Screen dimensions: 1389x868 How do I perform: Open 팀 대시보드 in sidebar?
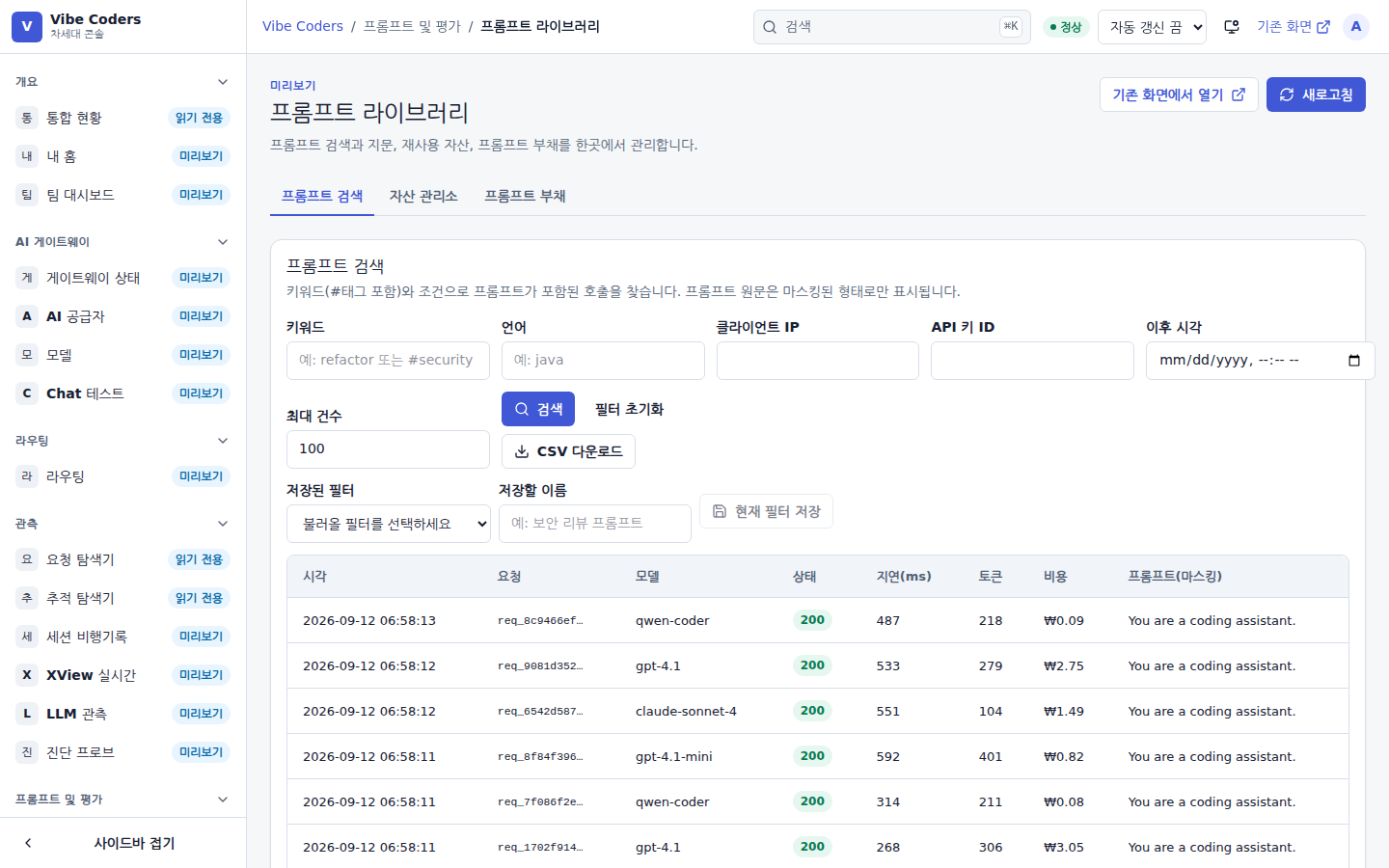point(123,195)
